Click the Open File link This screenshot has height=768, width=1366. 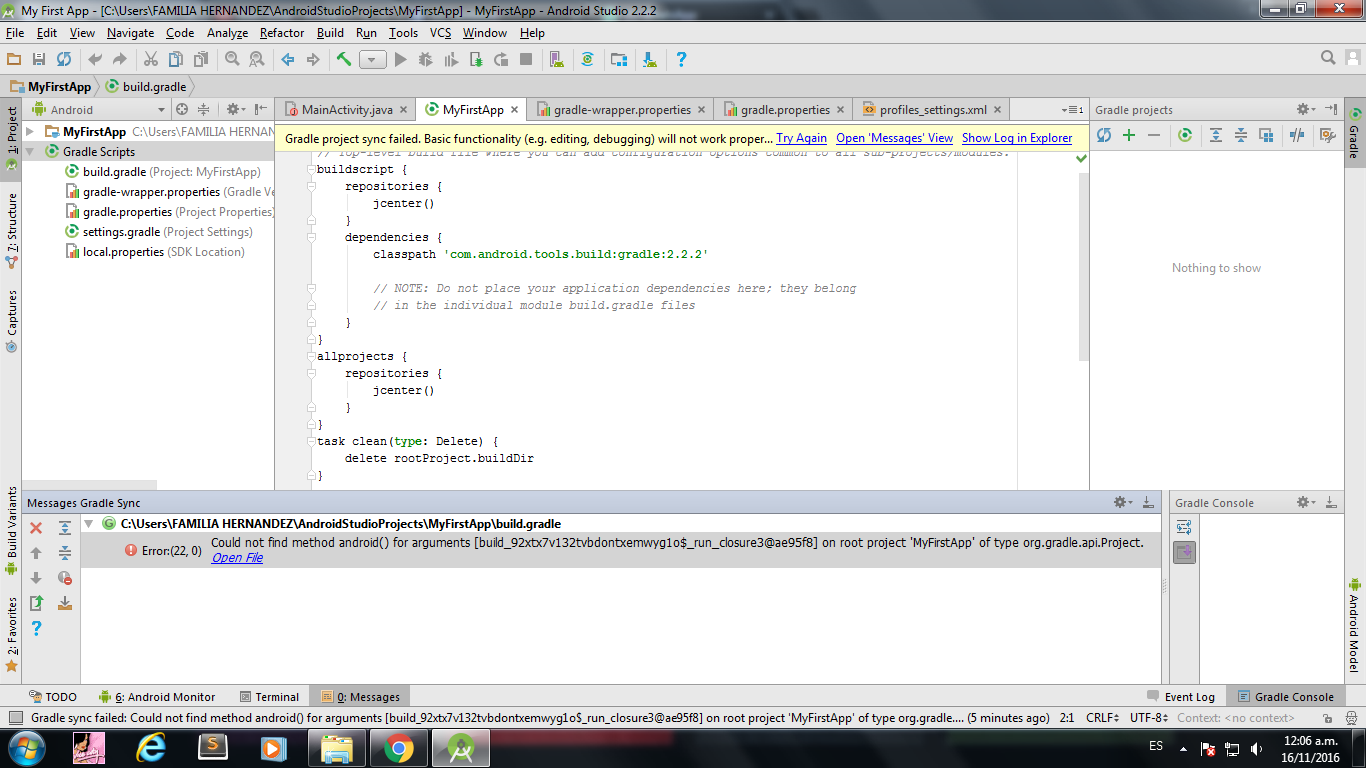(x=237, y=558)
